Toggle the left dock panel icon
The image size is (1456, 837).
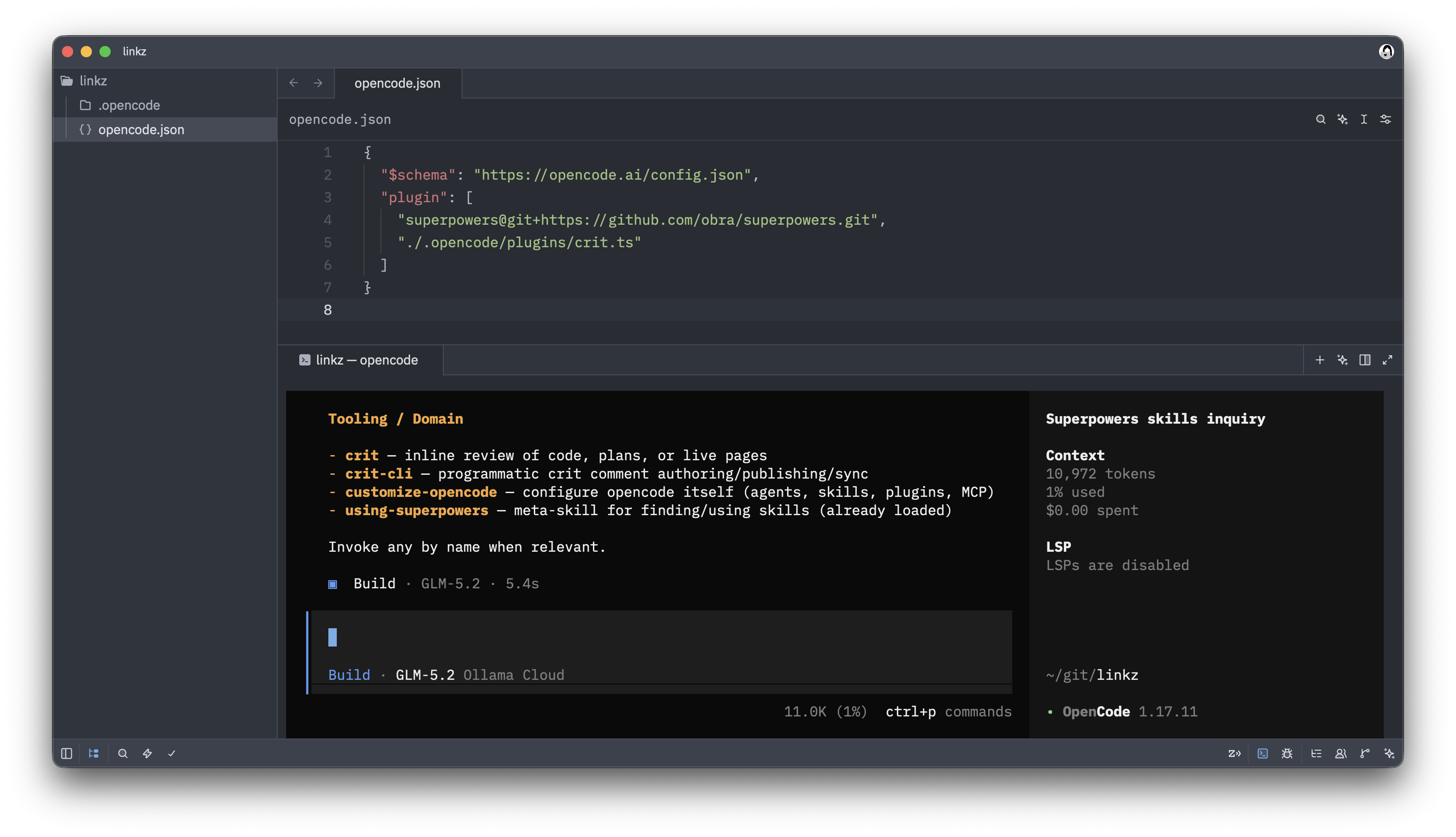coord(67,753)
